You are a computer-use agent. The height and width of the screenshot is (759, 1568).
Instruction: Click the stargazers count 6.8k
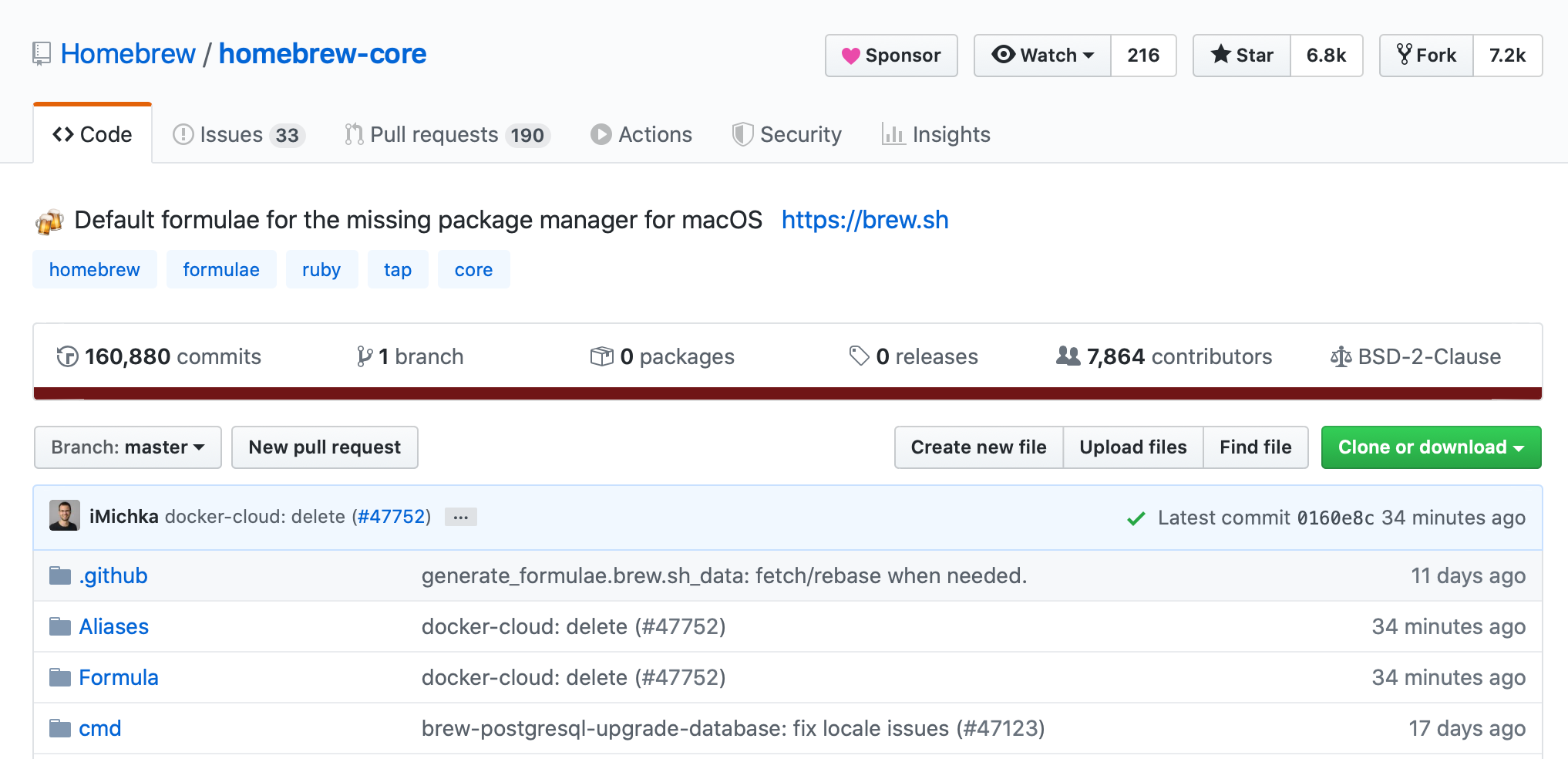point(1327,56)
